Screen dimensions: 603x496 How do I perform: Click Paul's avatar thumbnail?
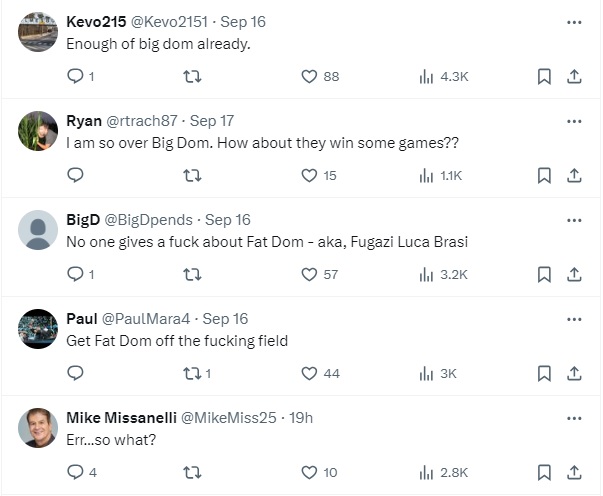[x=38, y=329]
